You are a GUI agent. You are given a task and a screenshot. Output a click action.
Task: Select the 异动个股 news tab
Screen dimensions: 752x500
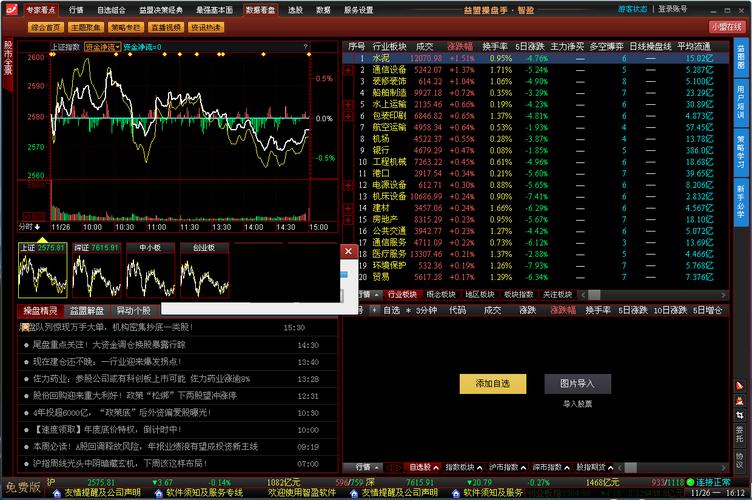tap(133, 310)
